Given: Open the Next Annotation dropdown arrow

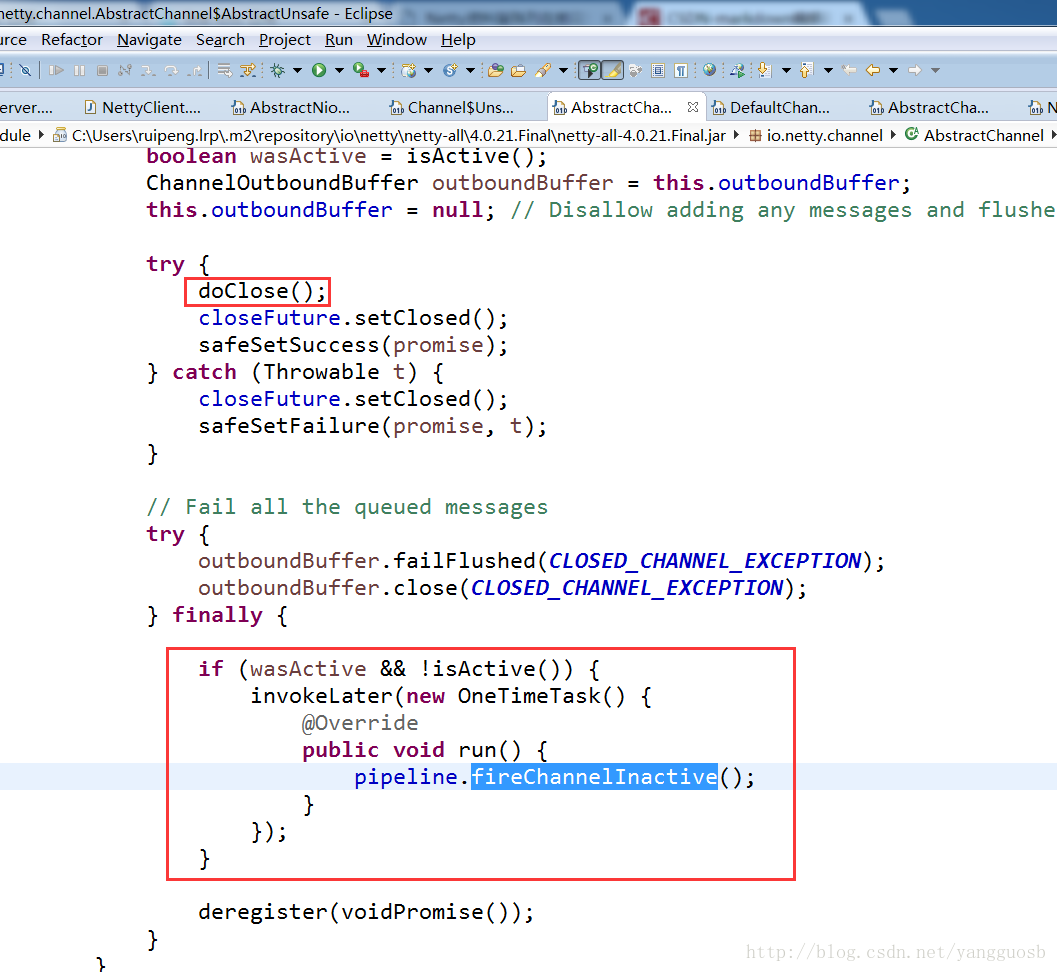Looking at the screenshot, I should (x=786, y=70).
